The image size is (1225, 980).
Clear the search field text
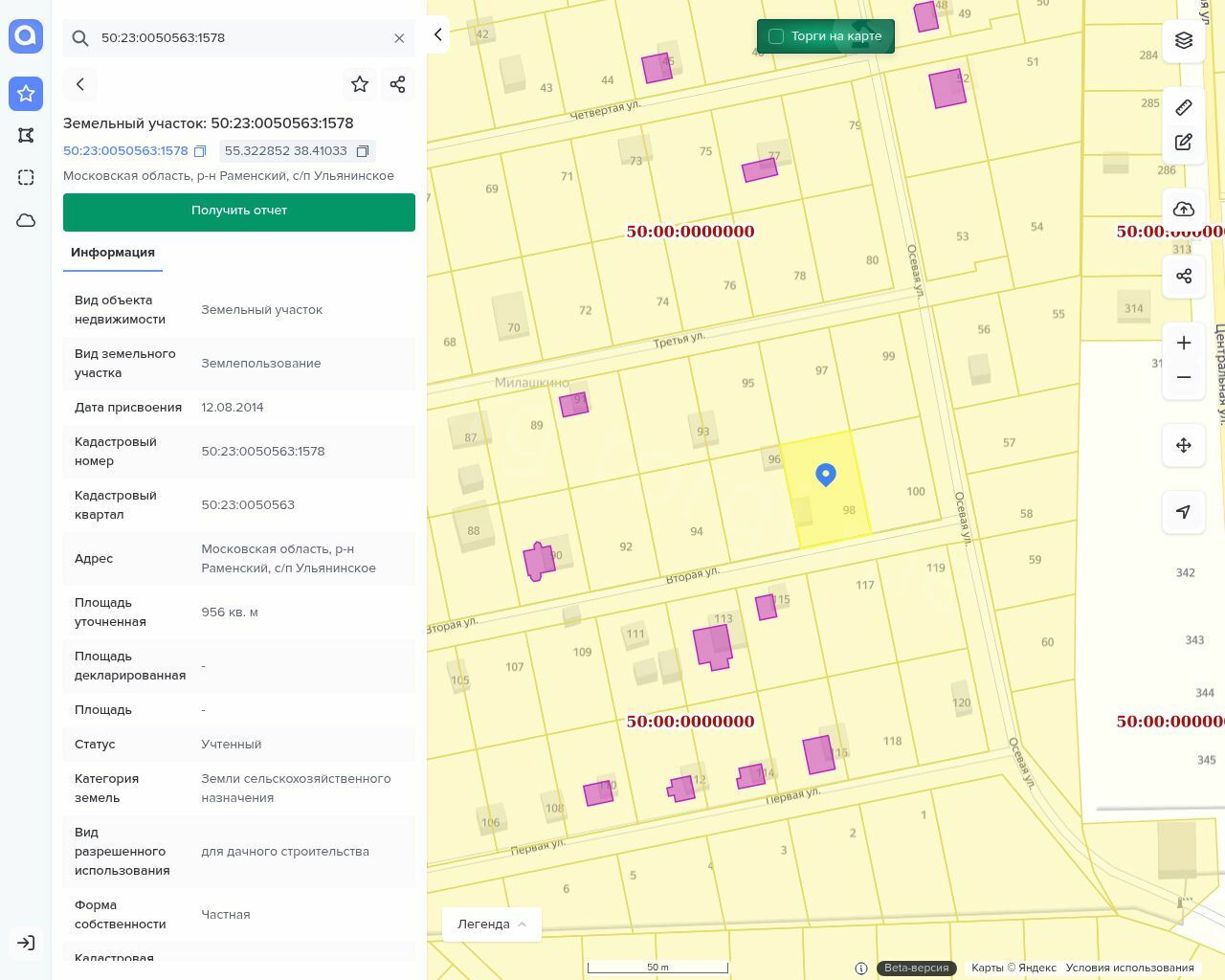(399, 38)
